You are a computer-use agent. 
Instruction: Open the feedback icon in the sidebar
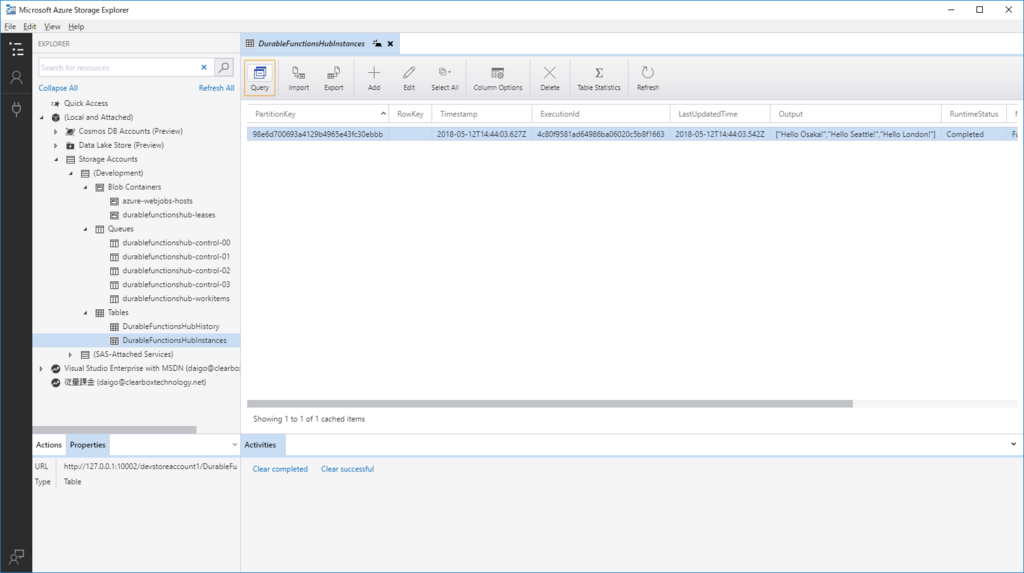coord(16,557)
